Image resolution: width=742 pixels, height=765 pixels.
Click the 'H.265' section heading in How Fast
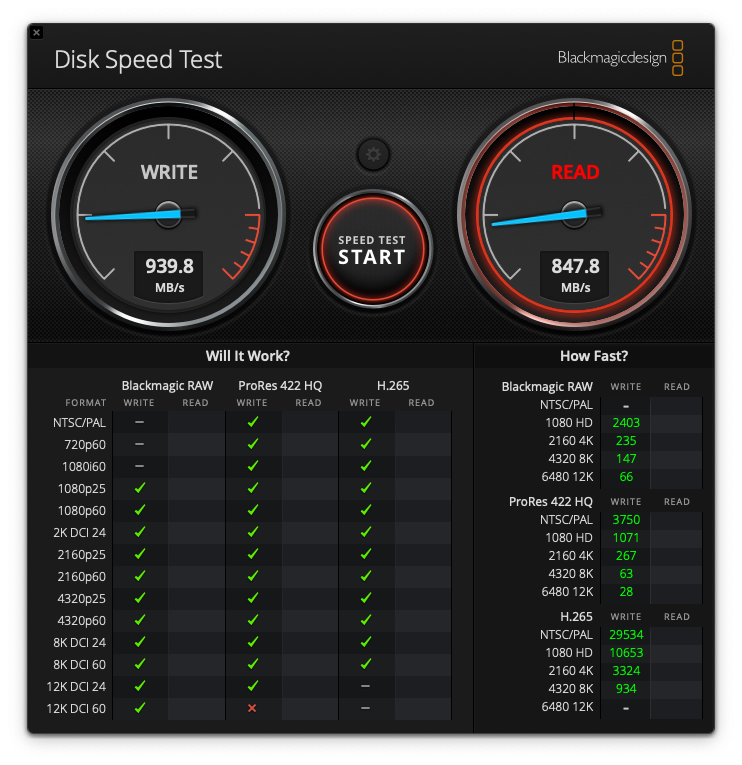(576, 617)
